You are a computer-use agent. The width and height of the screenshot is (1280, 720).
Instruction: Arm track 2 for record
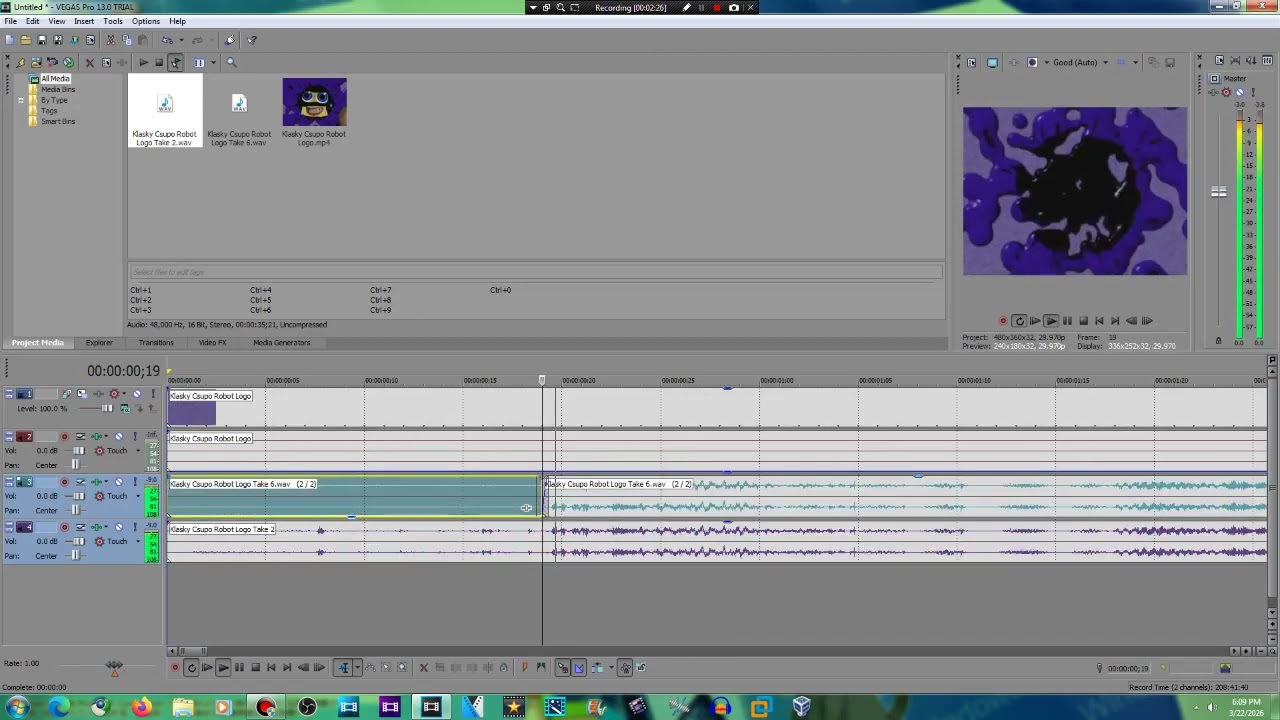(65, 437)
